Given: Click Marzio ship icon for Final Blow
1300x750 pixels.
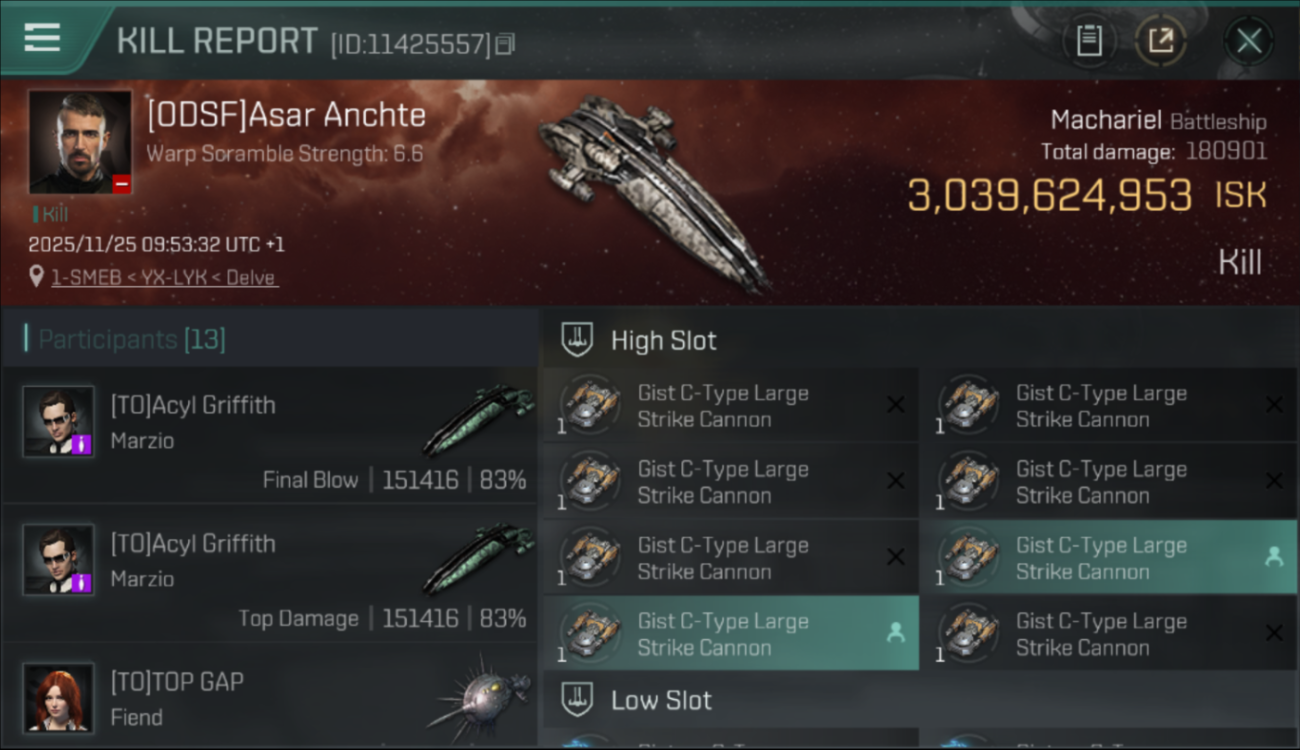Looking at the screenshot, I should pos(478,422).
